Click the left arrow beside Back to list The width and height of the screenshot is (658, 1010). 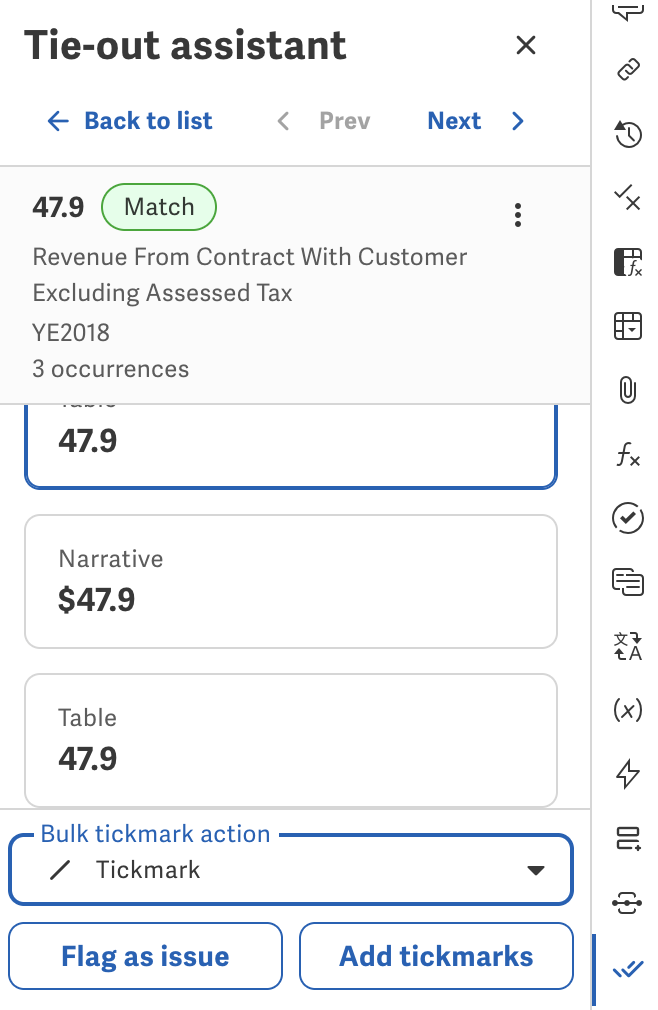pos(58,120)
